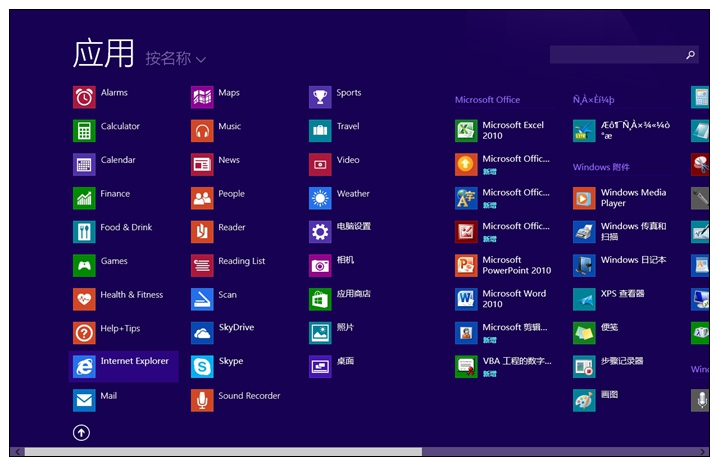
Task: Launch the Video app icon
Action: click(320, 164)
